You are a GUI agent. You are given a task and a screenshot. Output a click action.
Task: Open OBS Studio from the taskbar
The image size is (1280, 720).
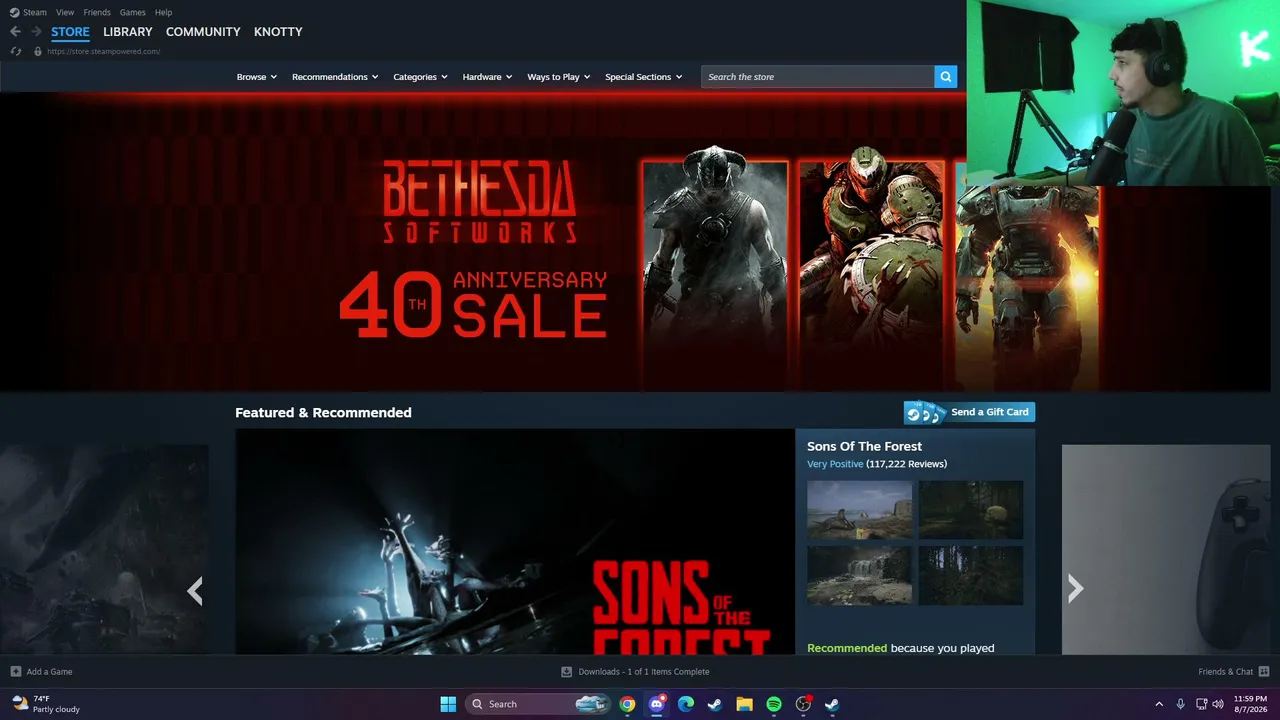[803, 704]
